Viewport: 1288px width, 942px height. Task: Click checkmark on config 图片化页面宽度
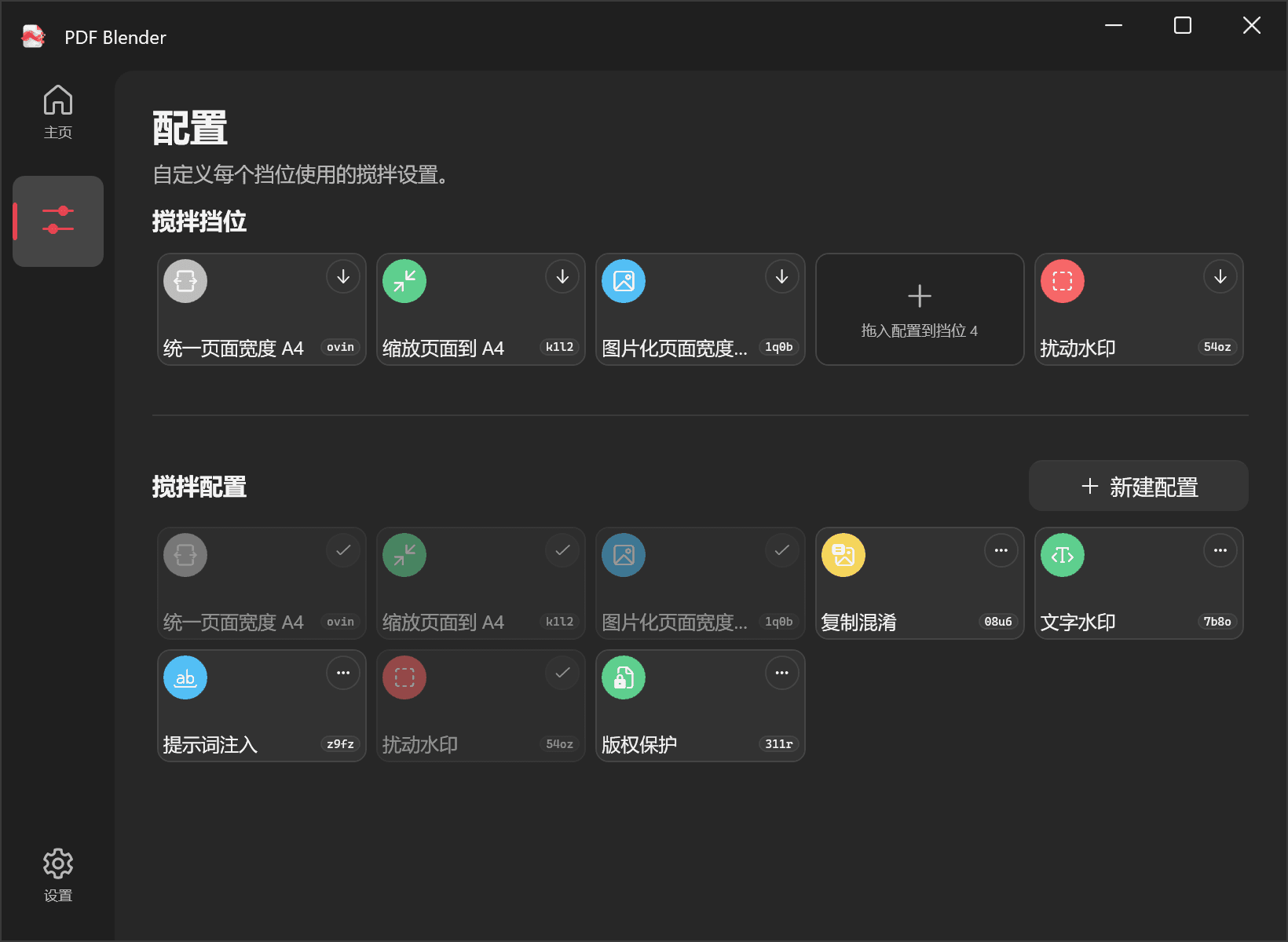coord(782,550)
